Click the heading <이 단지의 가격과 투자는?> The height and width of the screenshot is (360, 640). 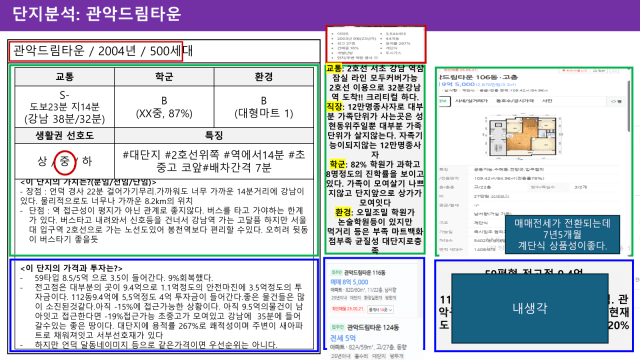click(x=71, y=268)
